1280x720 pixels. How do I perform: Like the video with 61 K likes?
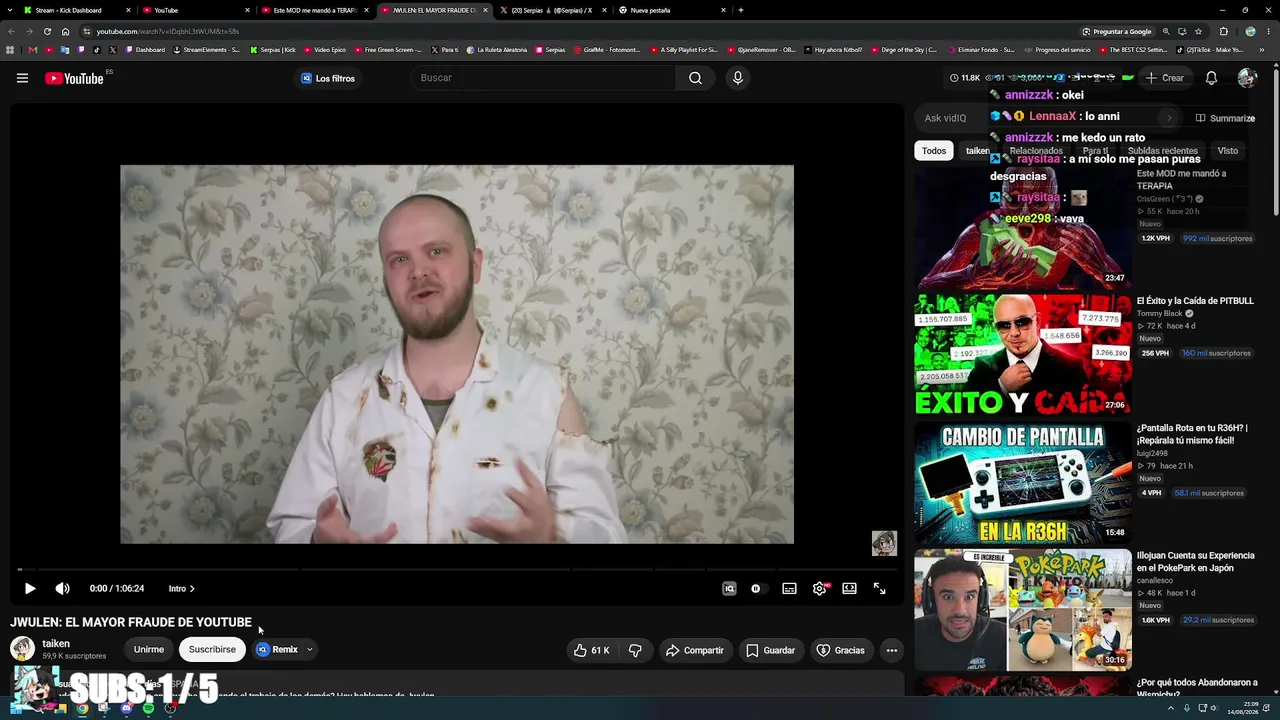pos(592,650)
